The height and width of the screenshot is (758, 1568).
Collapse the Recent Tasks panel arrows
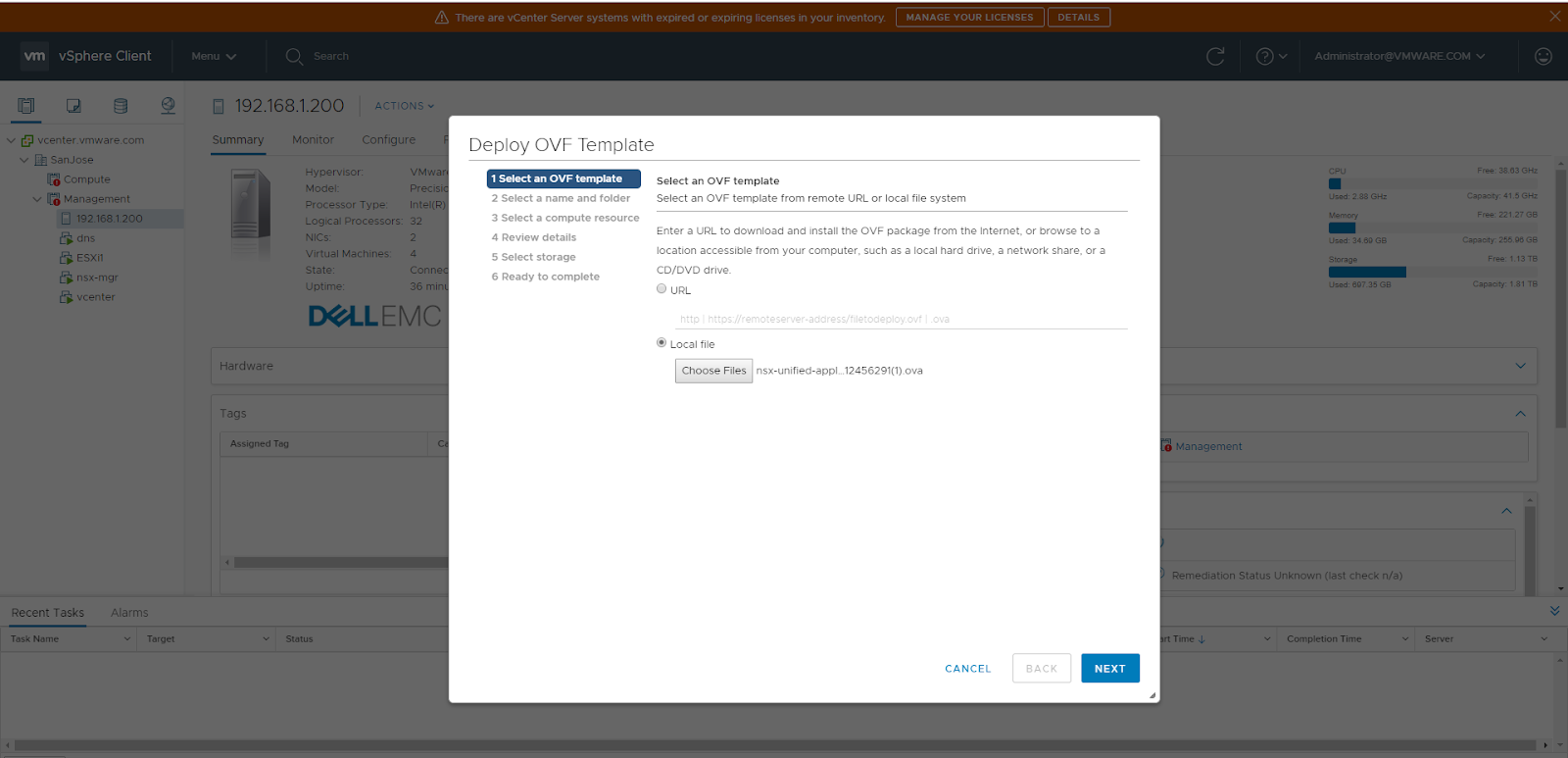(x=1554, y=611)
